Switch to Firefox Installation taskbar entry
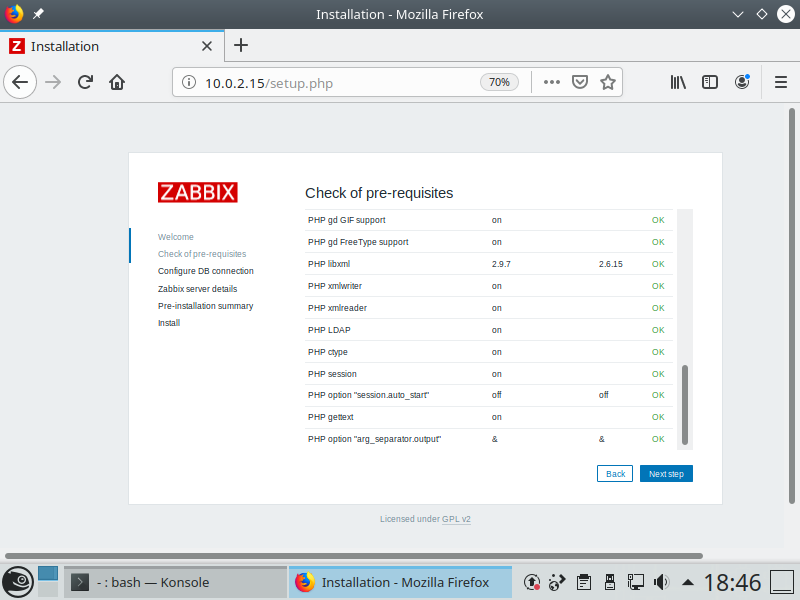Image resolution: width=800 pixels, height=600 pixels. tap(401, 582)
